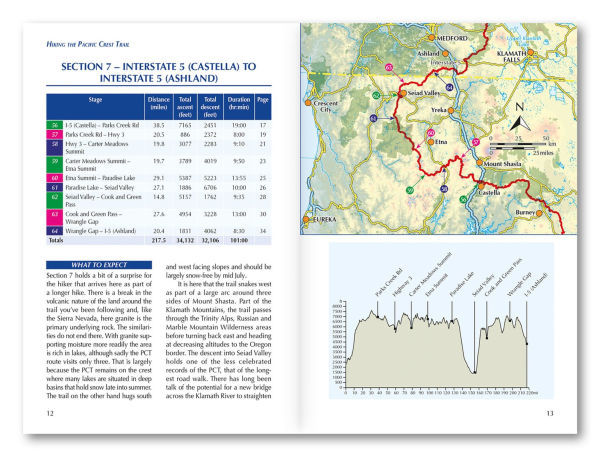Click the orange Medford town dot

pos(432,38)
